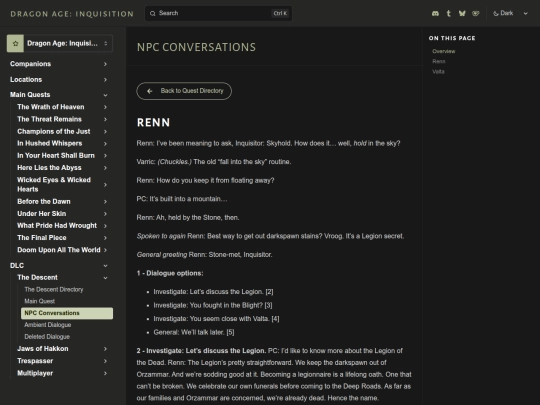
Task: Open Before the Dawn quest
Action: coord(44,201)
